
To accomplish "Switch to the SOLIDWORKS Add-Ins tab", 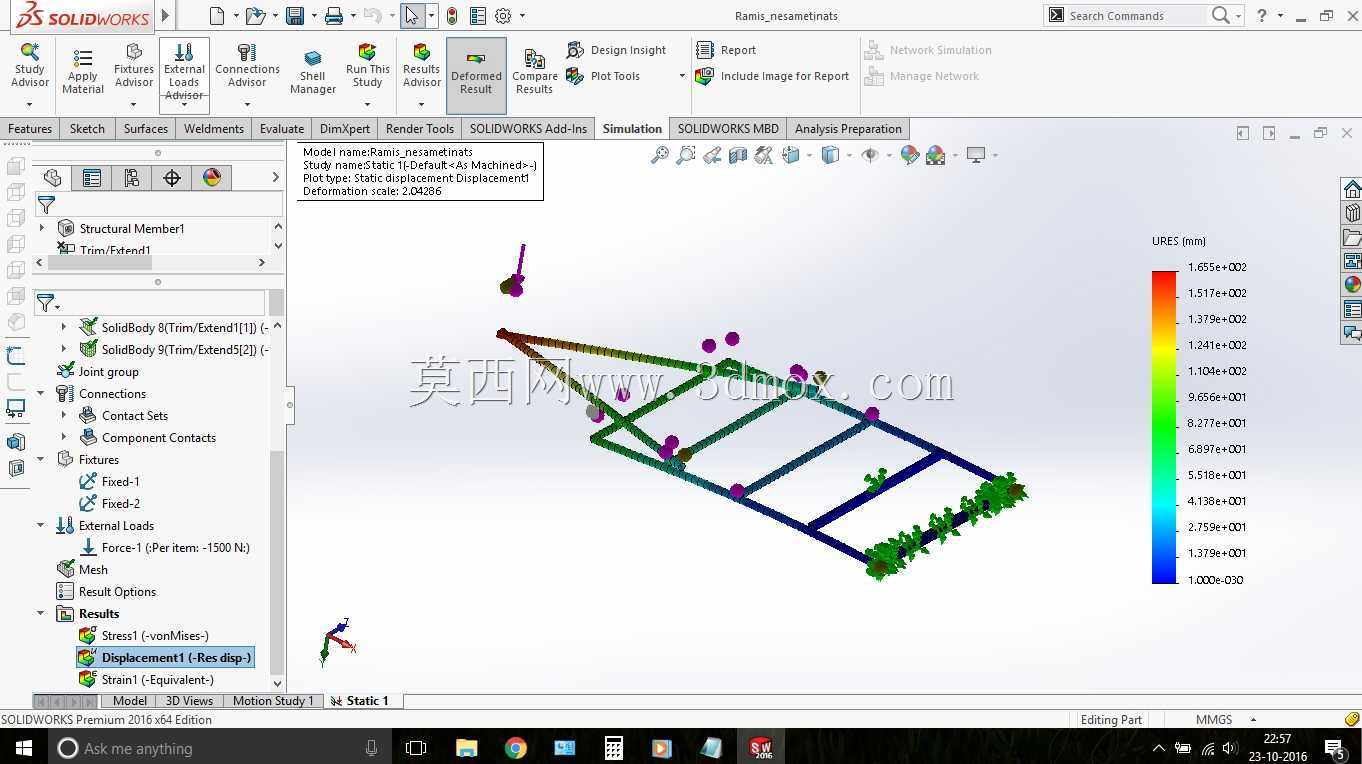I will click(528, 129).
